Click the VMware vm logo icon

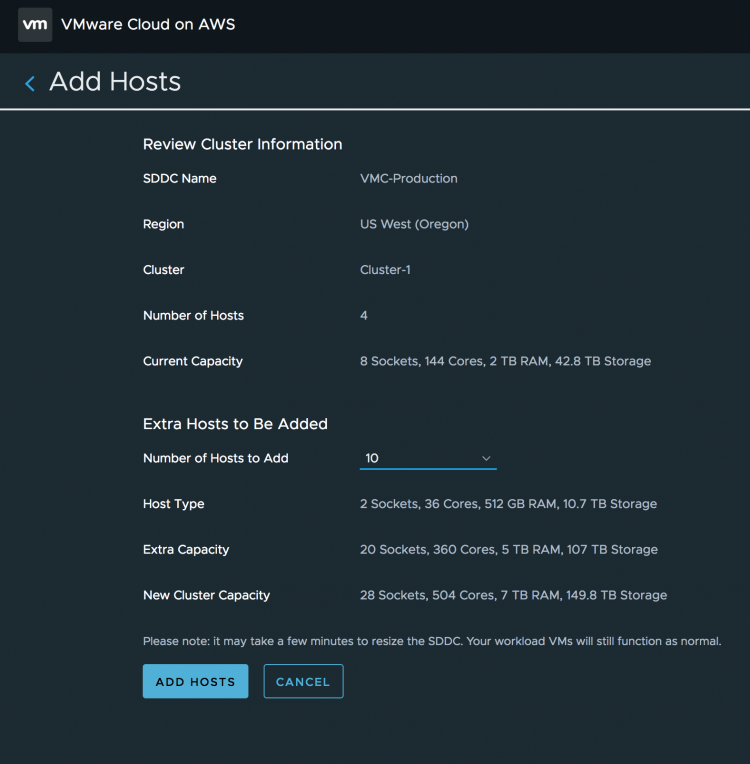tap(35, 24)
